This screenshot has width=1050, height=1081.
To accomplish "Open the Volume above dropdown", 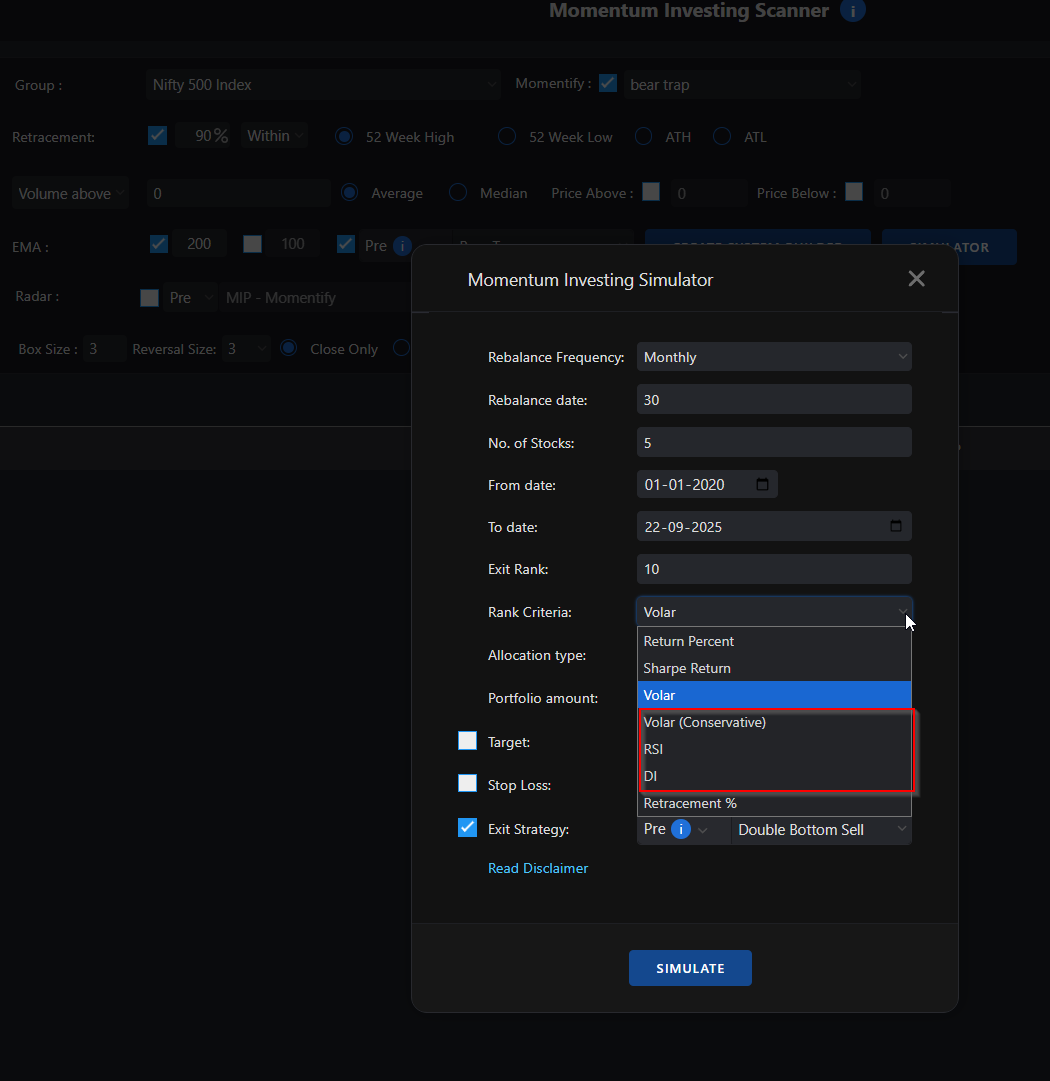I will [x=70, y=194].
